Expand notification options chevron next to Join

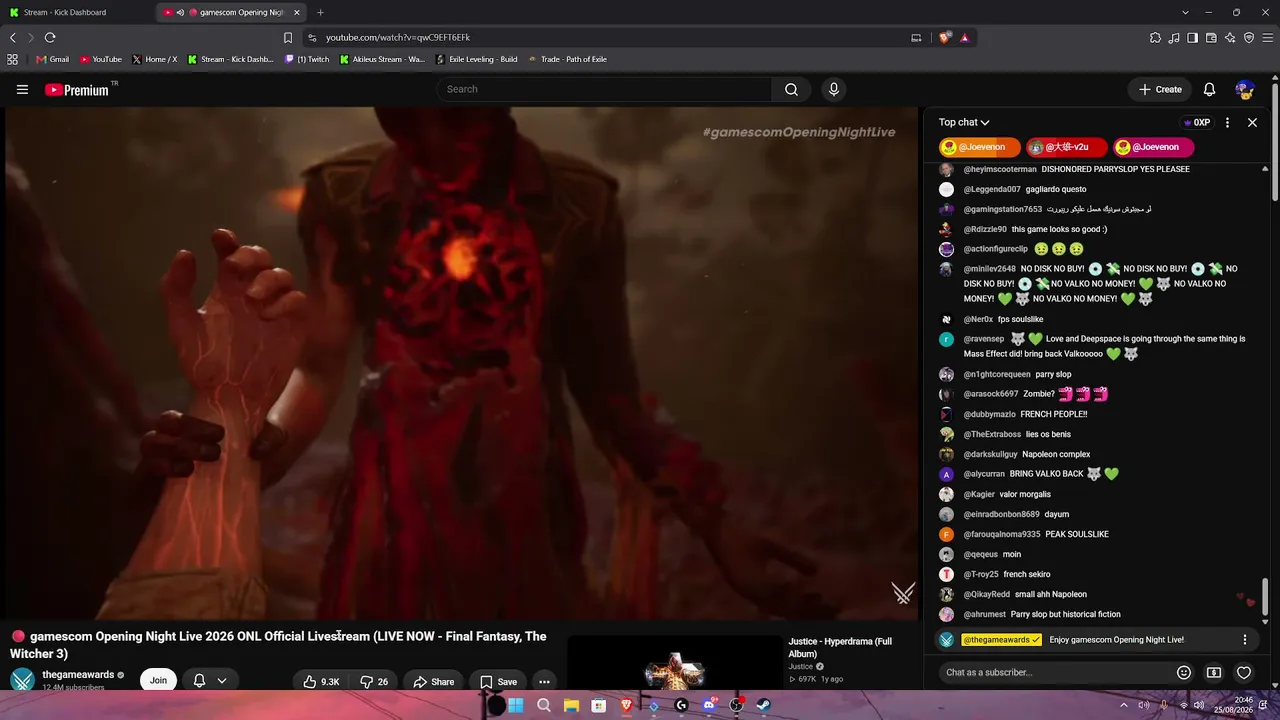tap(222, 681)
